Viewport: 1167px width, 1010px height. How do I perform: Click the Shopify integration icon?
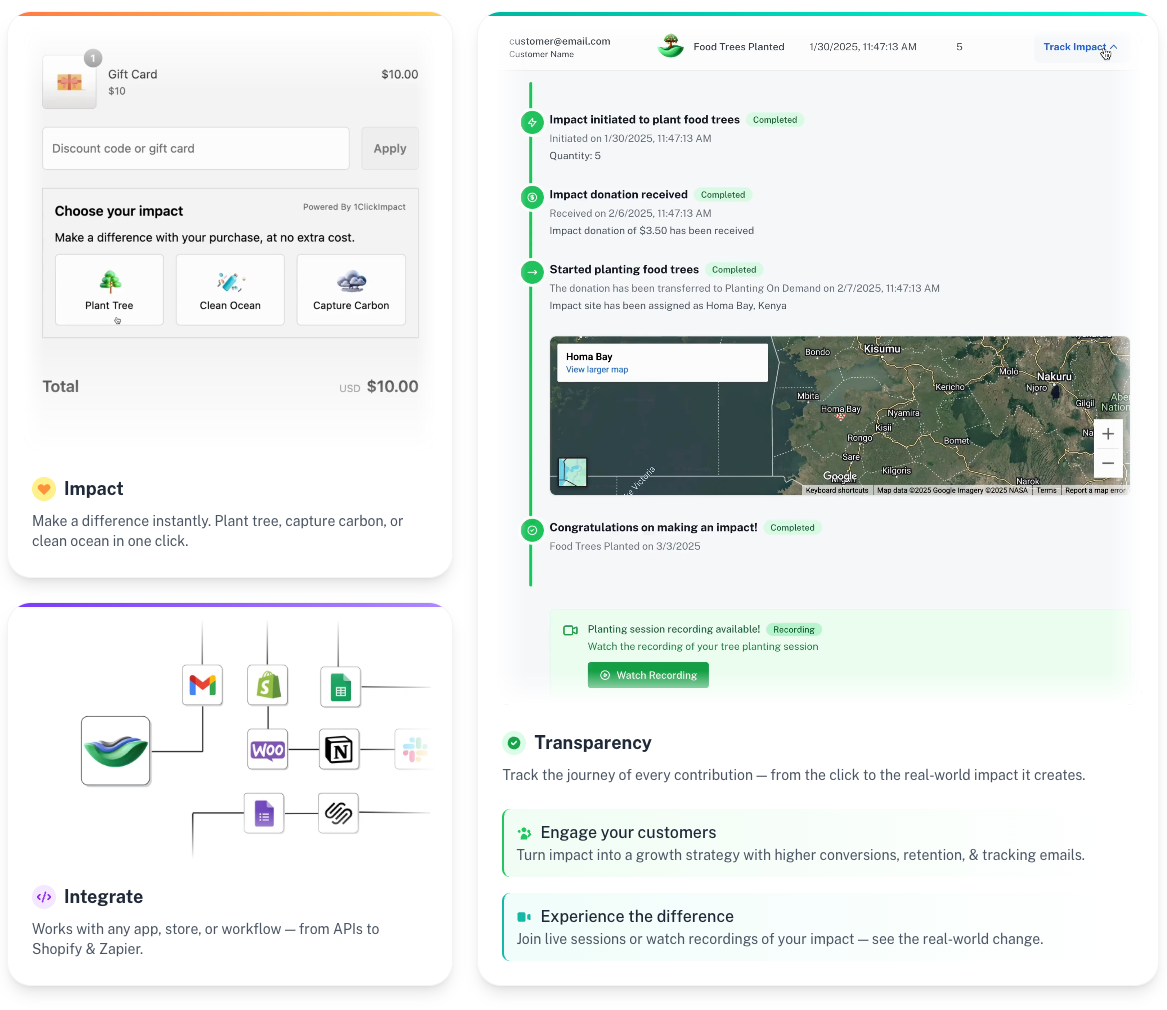(x=267, y=685)
